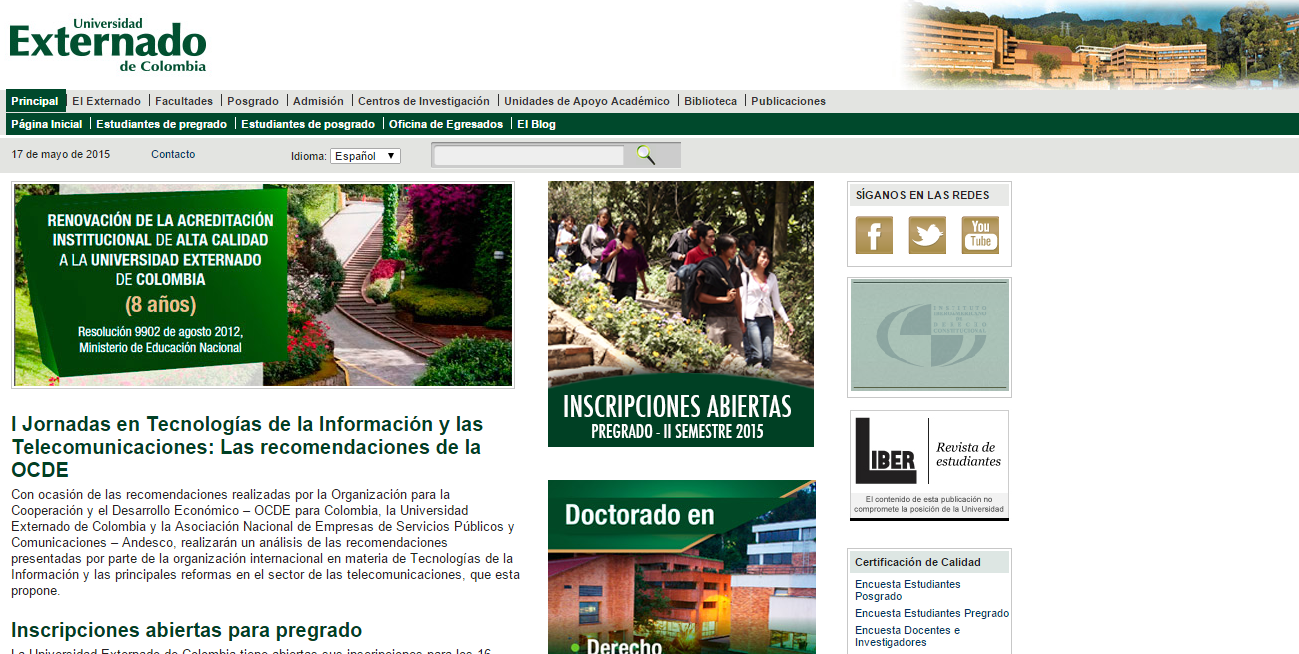1299x654 pixels.
Task: Open the Oficina de Egresados submenu
Action: tap(446, 124)
